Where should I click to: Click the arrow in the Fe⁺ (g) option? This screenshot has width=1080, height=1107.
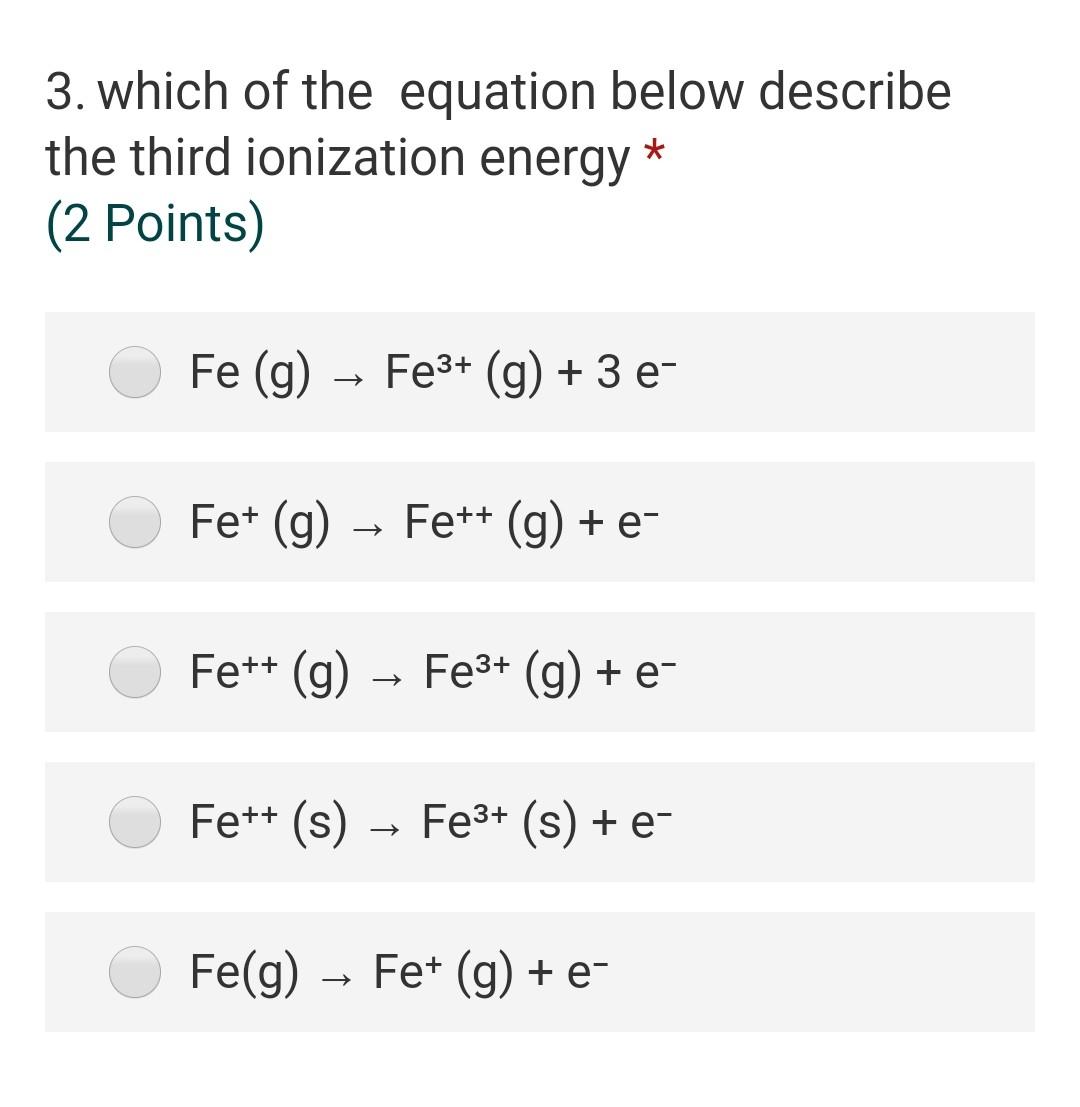pos(368,530)
